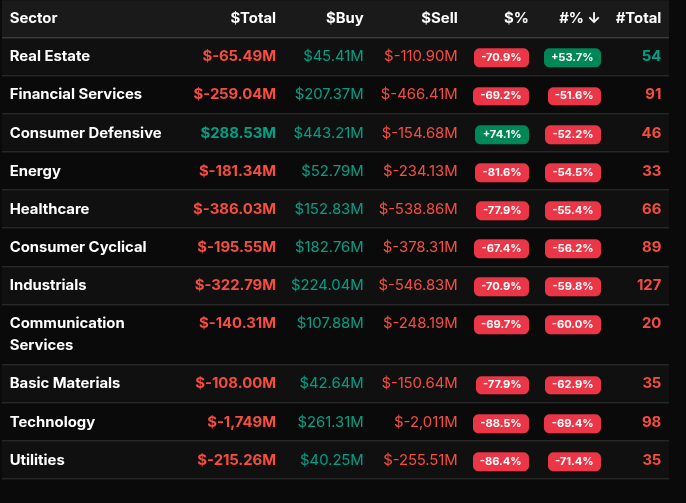The image size is (686, 503).
Task: Open the Real Estate sector row
Action: 49,56
